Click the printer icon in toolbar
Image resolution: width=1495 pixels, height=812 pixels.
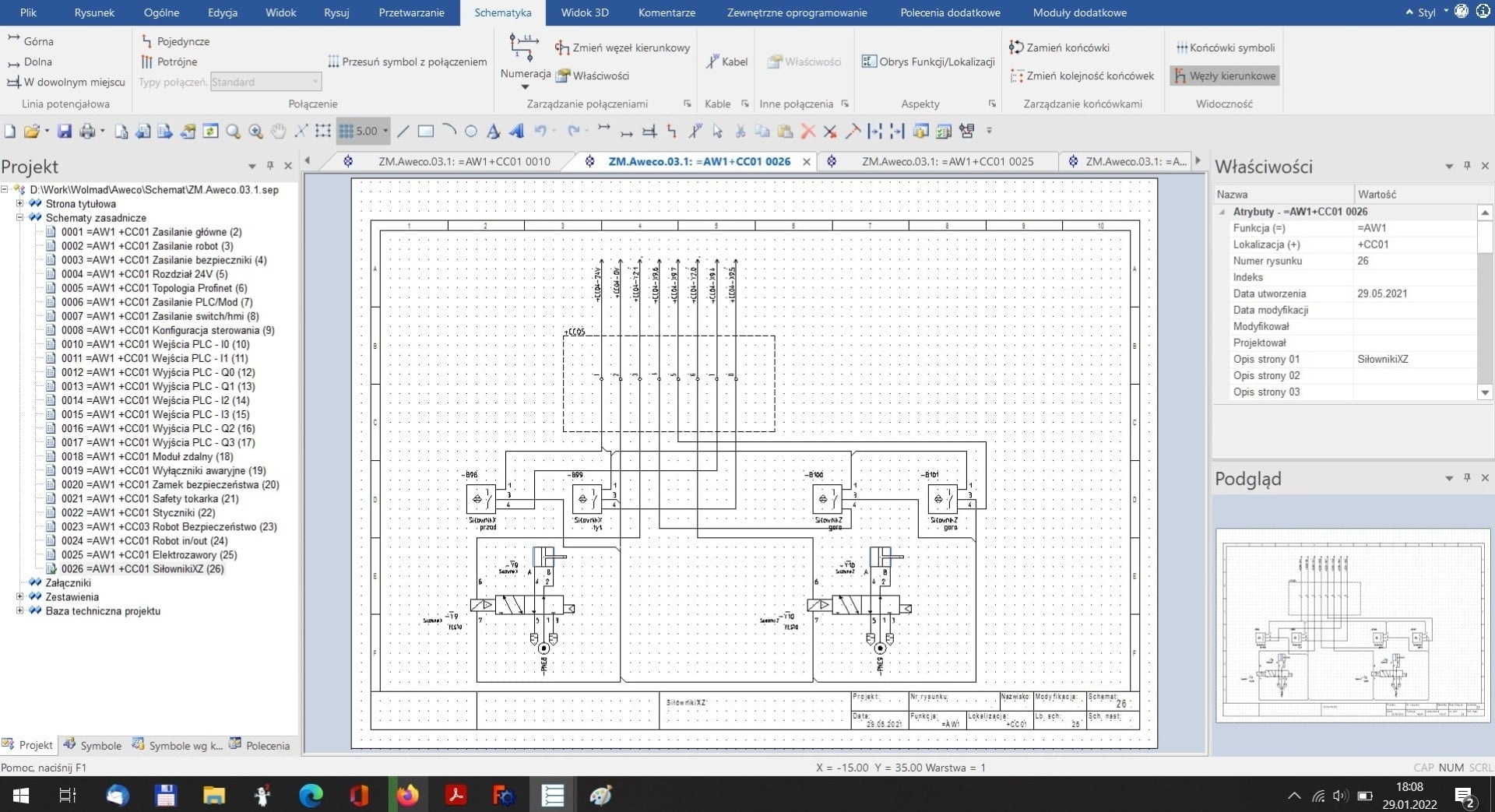pos(87,132)
